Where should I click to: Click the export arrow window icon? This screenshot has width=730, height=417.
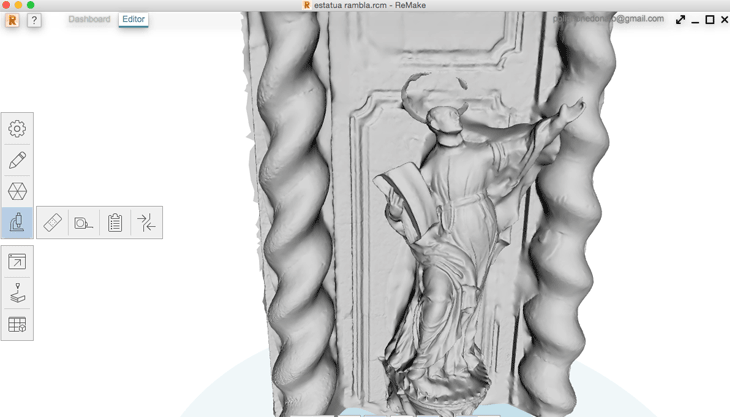(17, 262)
